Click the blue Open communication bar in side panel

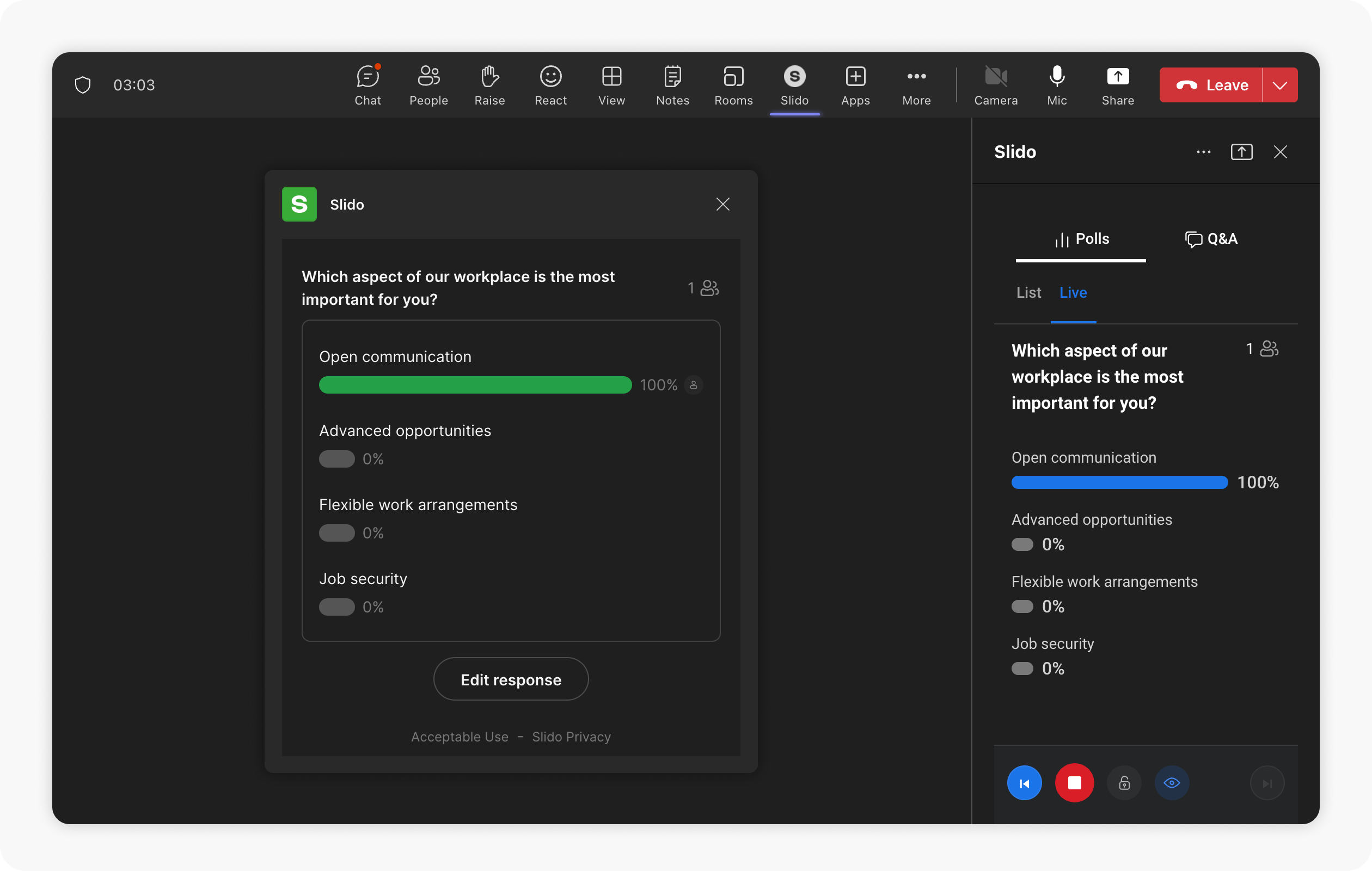(x=1119, y=482)
